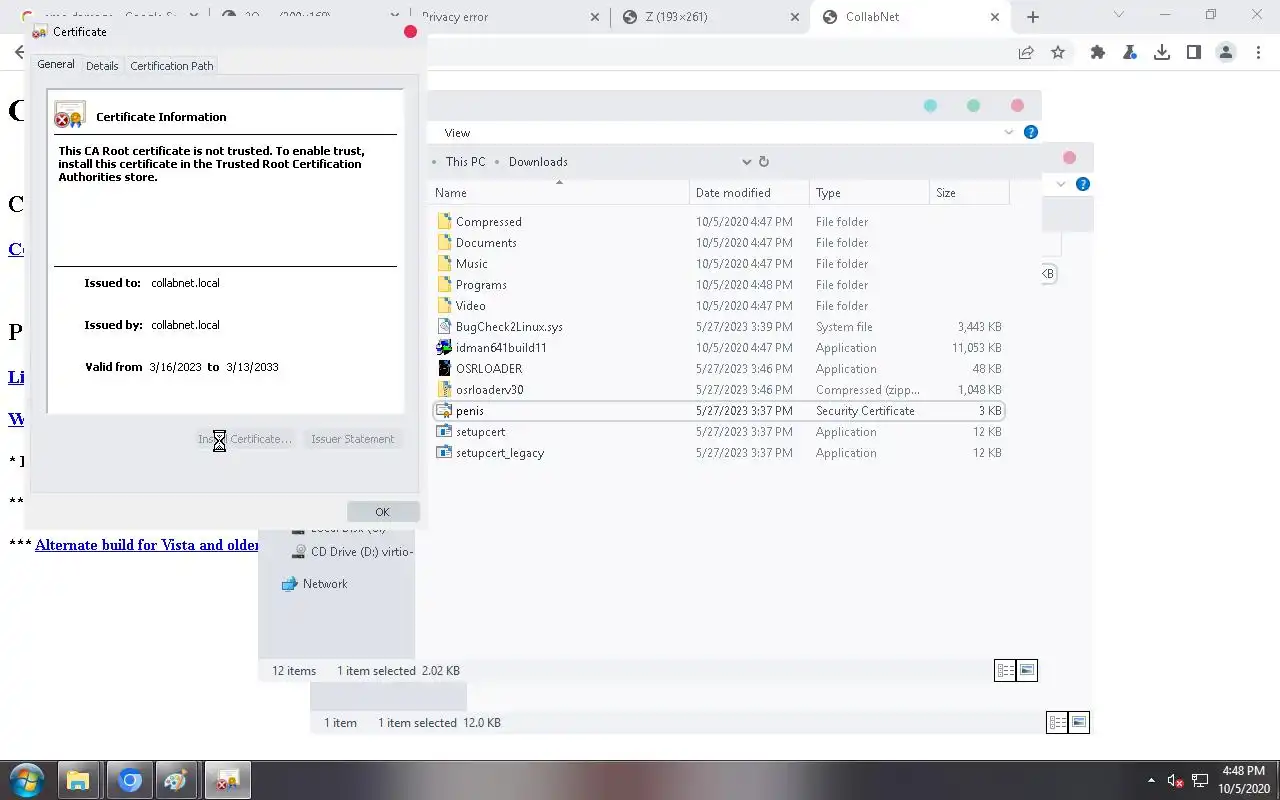Select the Compressed folder

pyautogui.click(x=719, y=222)
